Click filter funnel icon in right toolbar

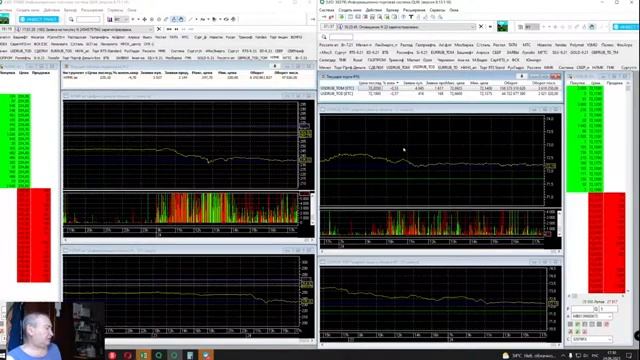411,17
